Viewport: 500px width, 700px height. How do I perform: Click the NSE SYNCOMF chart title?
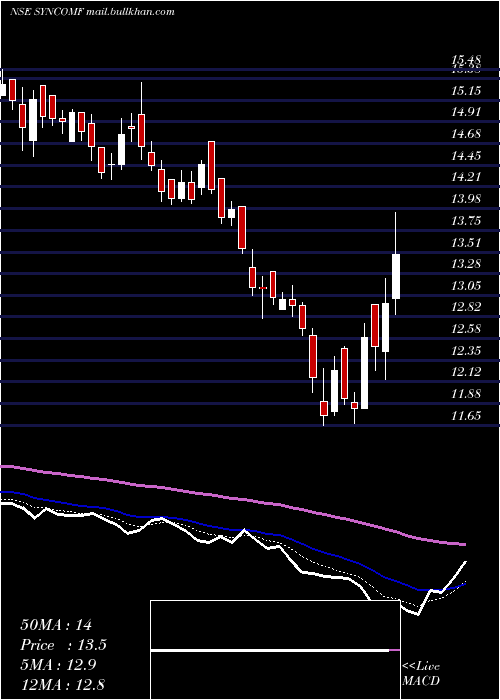tap(45, 12)
